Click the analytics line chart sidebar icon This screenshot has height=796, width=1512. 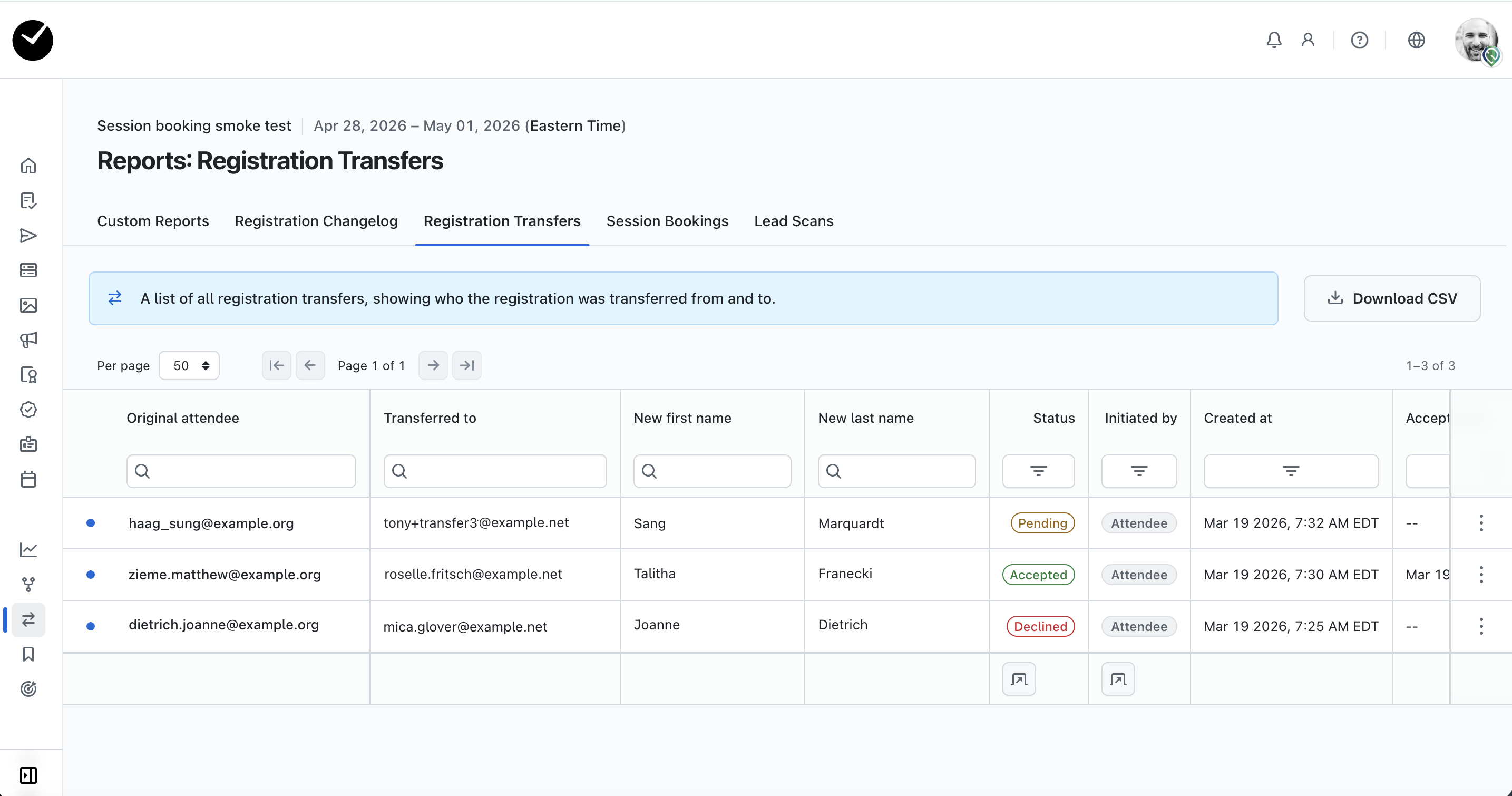click(28, 550)
